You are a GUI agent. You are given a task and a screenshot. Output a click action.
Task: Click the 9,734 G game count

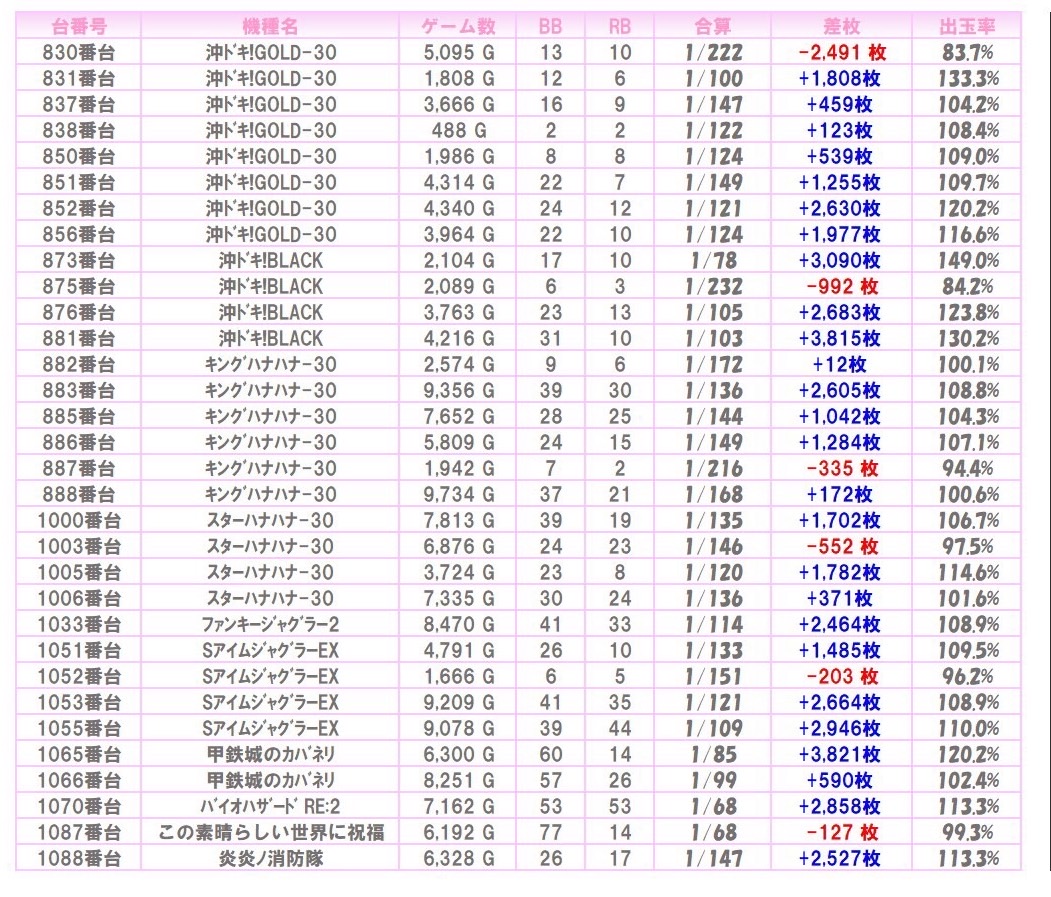pyautogui.click(x=458, y=495)
